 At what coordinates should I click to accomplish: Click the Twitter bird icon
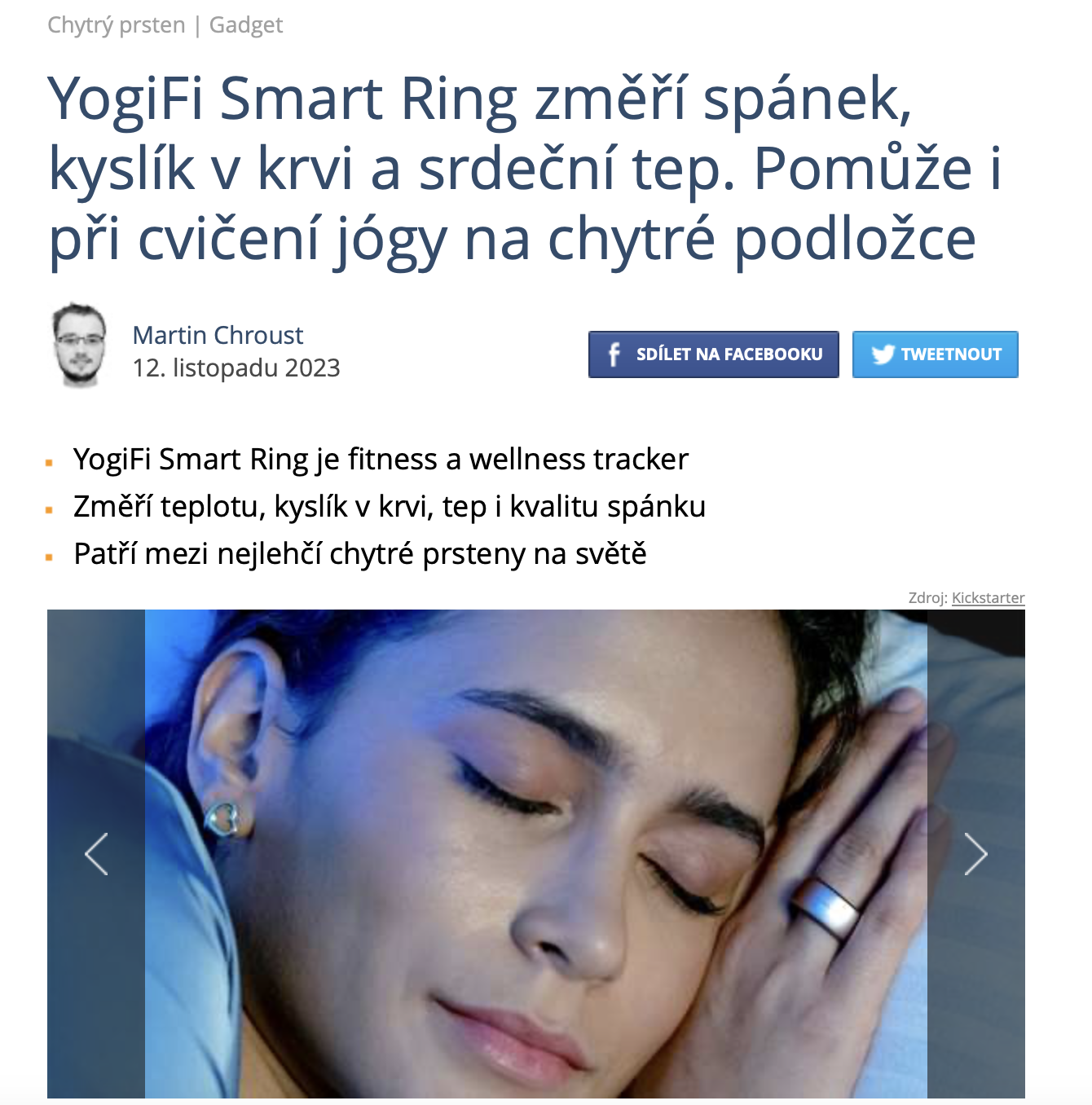(x=883, y=354)
